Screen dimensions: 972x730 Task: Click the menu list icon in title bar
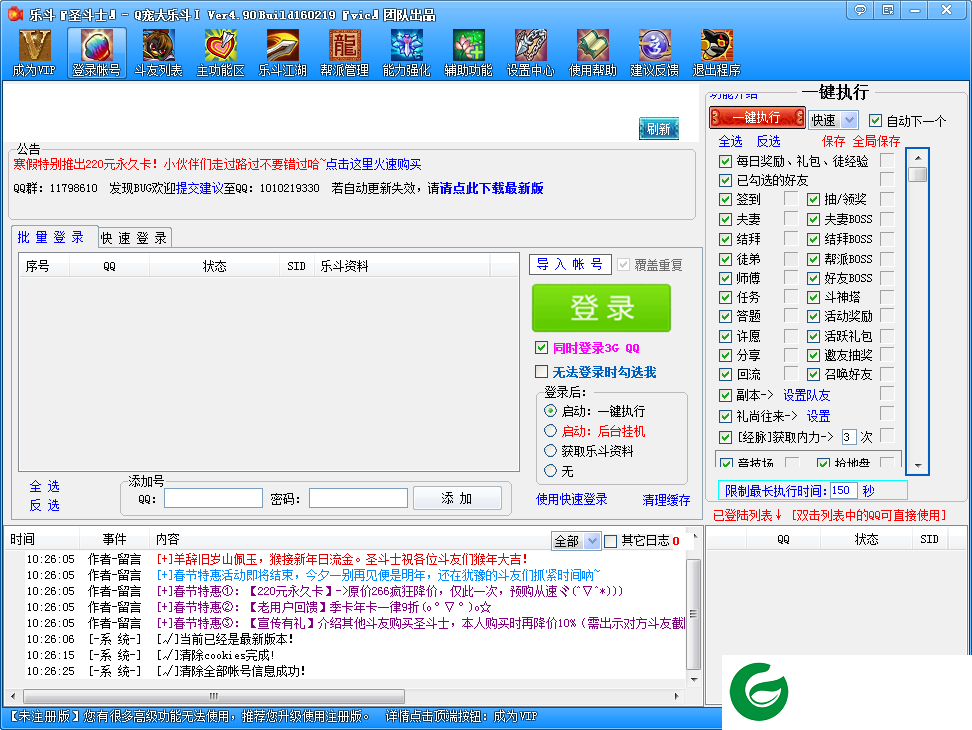[888, 9]
